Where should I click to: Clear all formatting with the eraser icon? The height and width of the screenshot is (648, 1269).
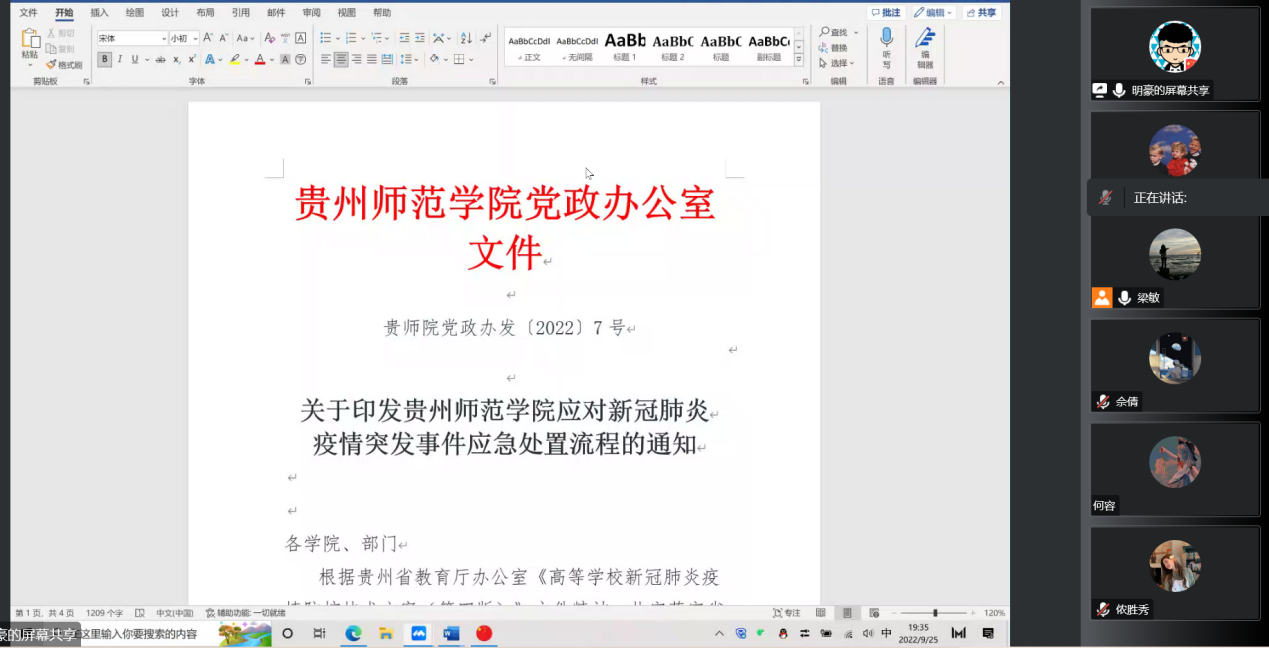271,38
